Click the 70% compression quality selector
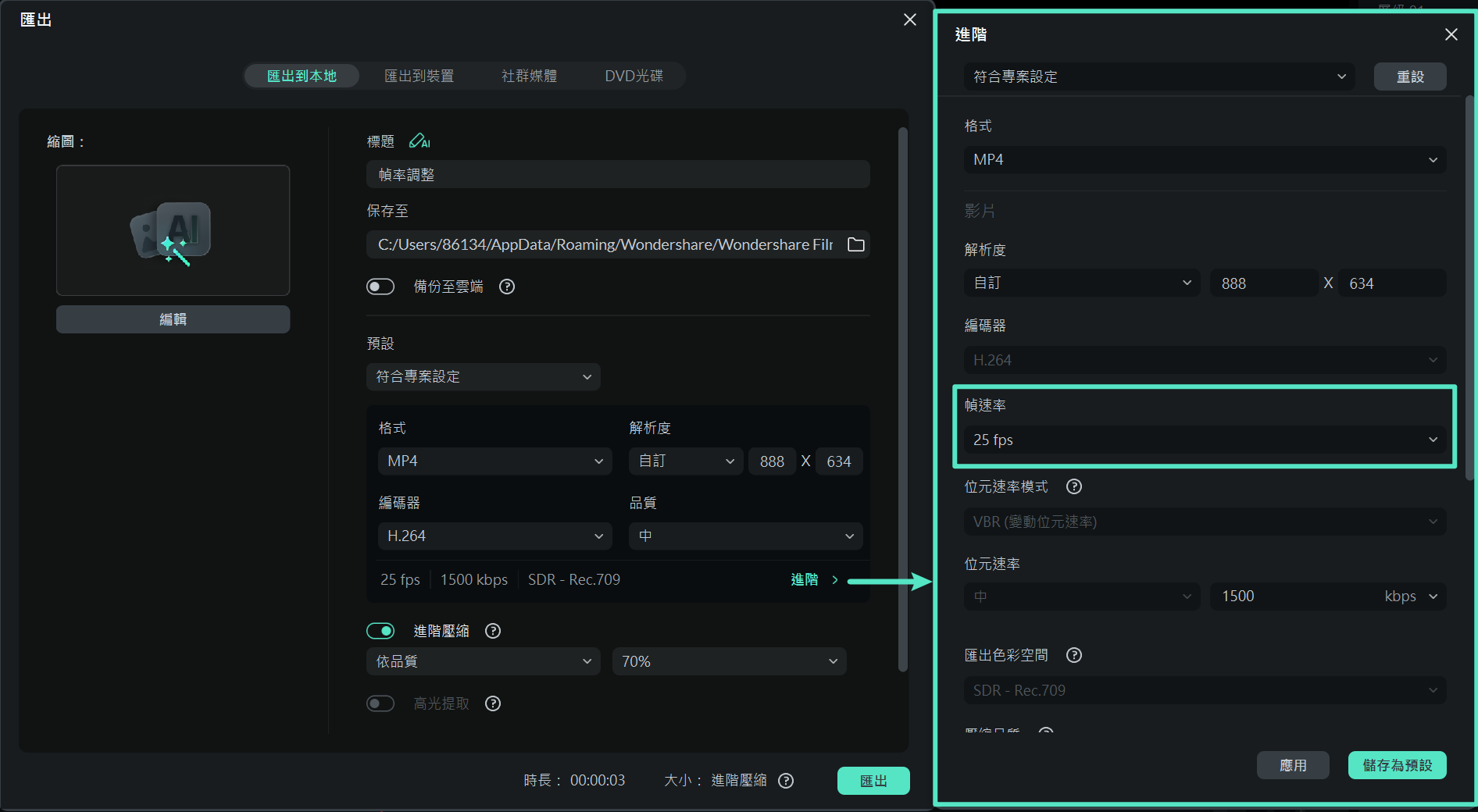 click(728, 661)
